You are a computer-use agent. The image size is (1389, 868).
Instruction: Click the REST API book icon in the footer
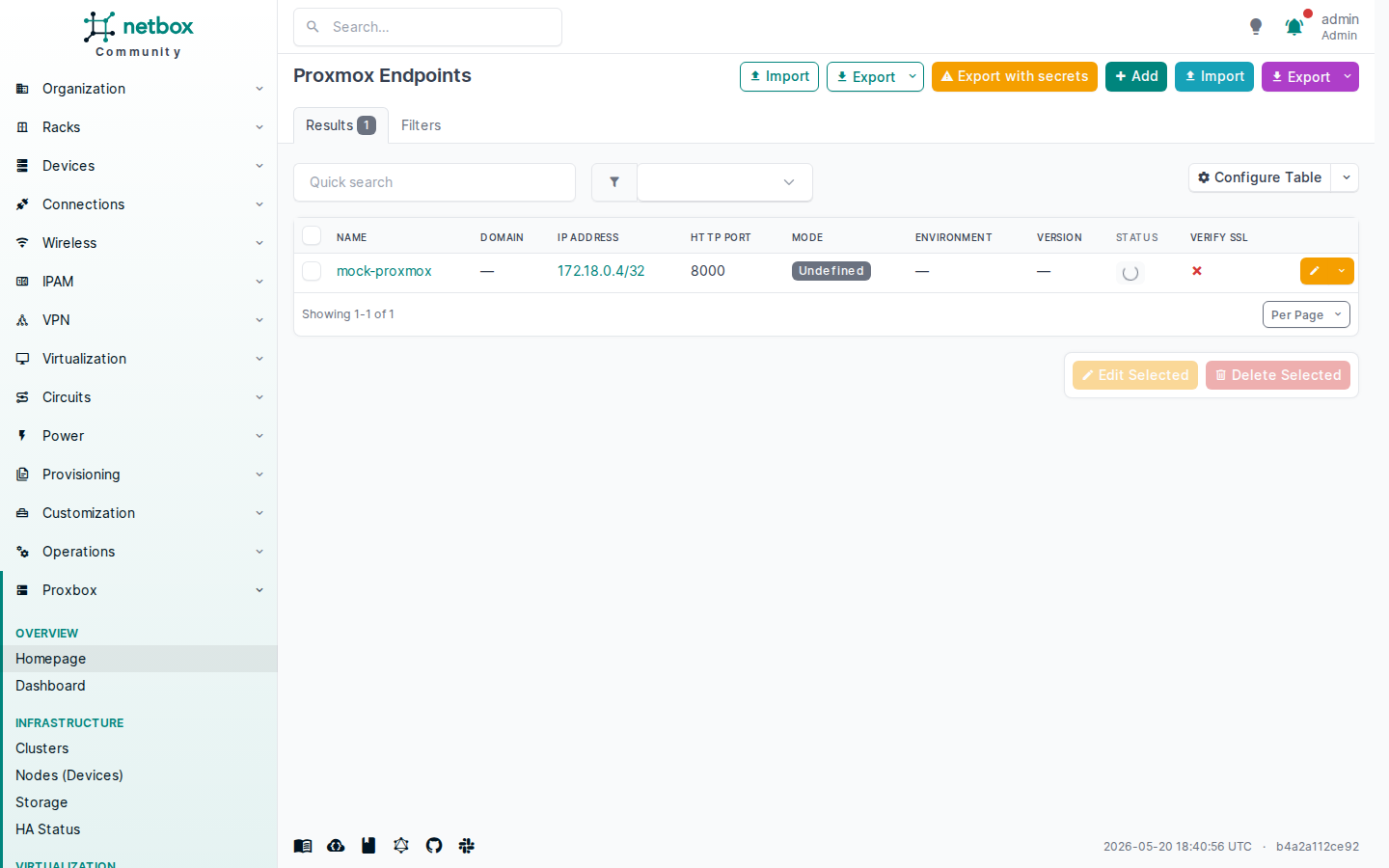368,846
